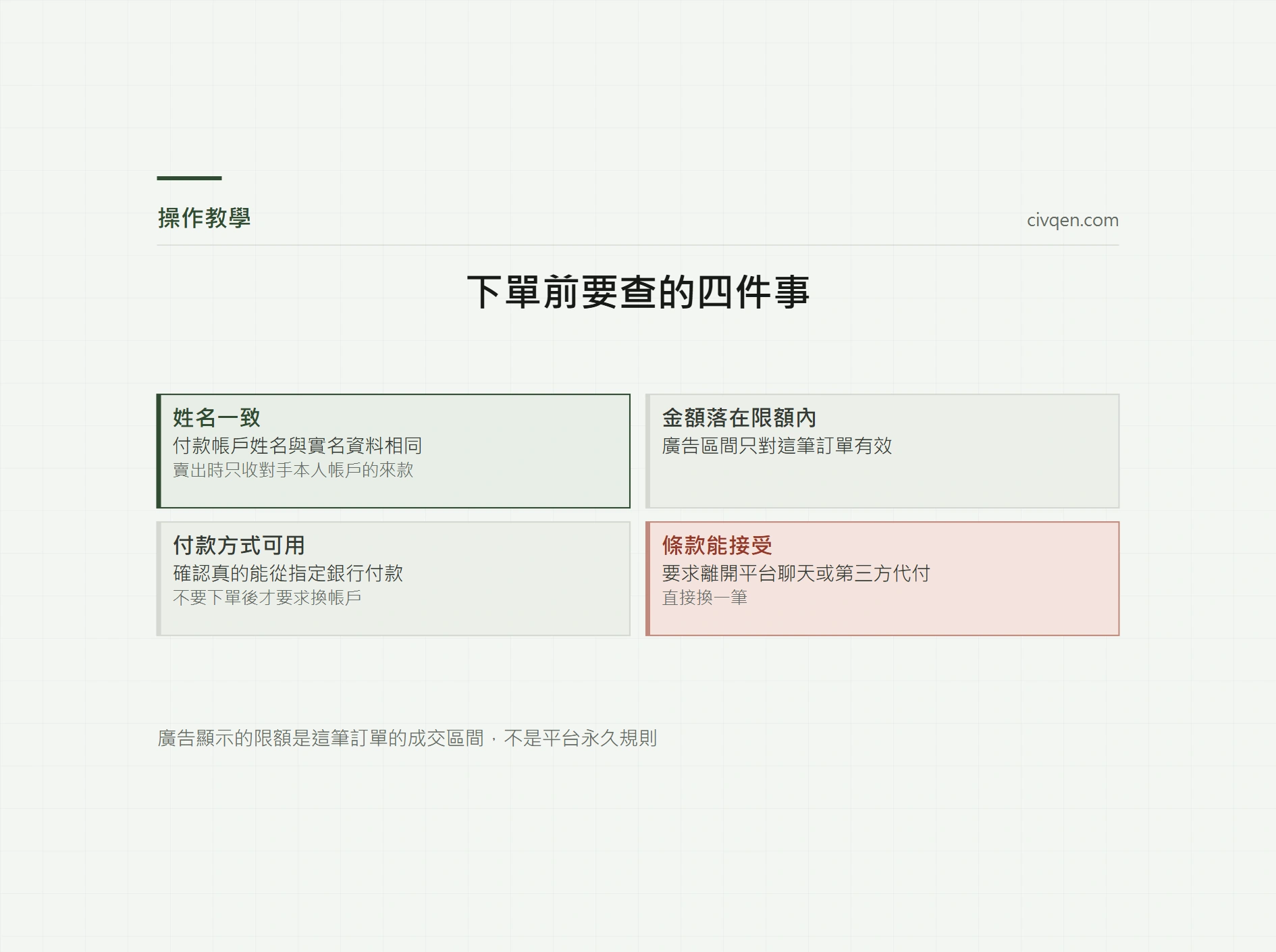Click note 賣出時只收對手本人帳戶的來款
This screenshot has height=952, width=1276.
click(x=293, y=470)
